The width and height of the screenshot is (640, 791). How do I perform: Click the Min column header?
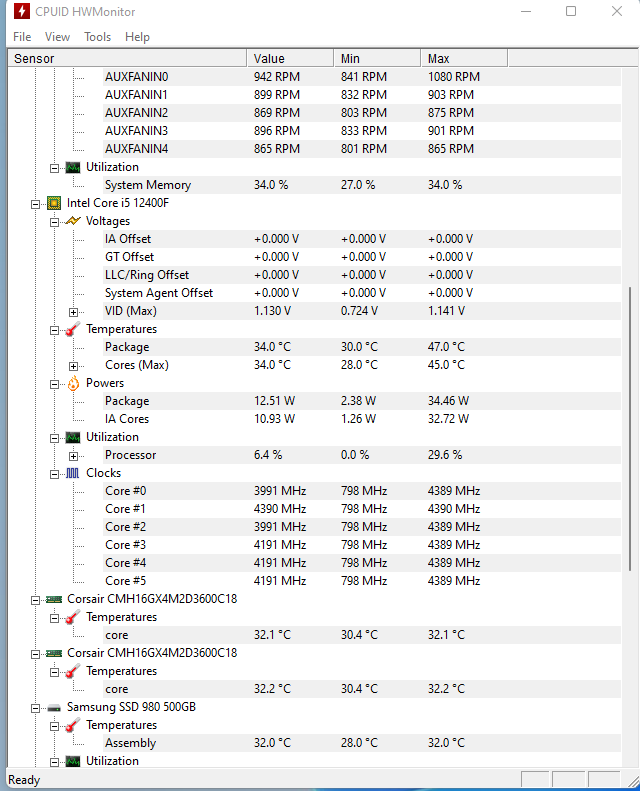click(x=377, y=59)
